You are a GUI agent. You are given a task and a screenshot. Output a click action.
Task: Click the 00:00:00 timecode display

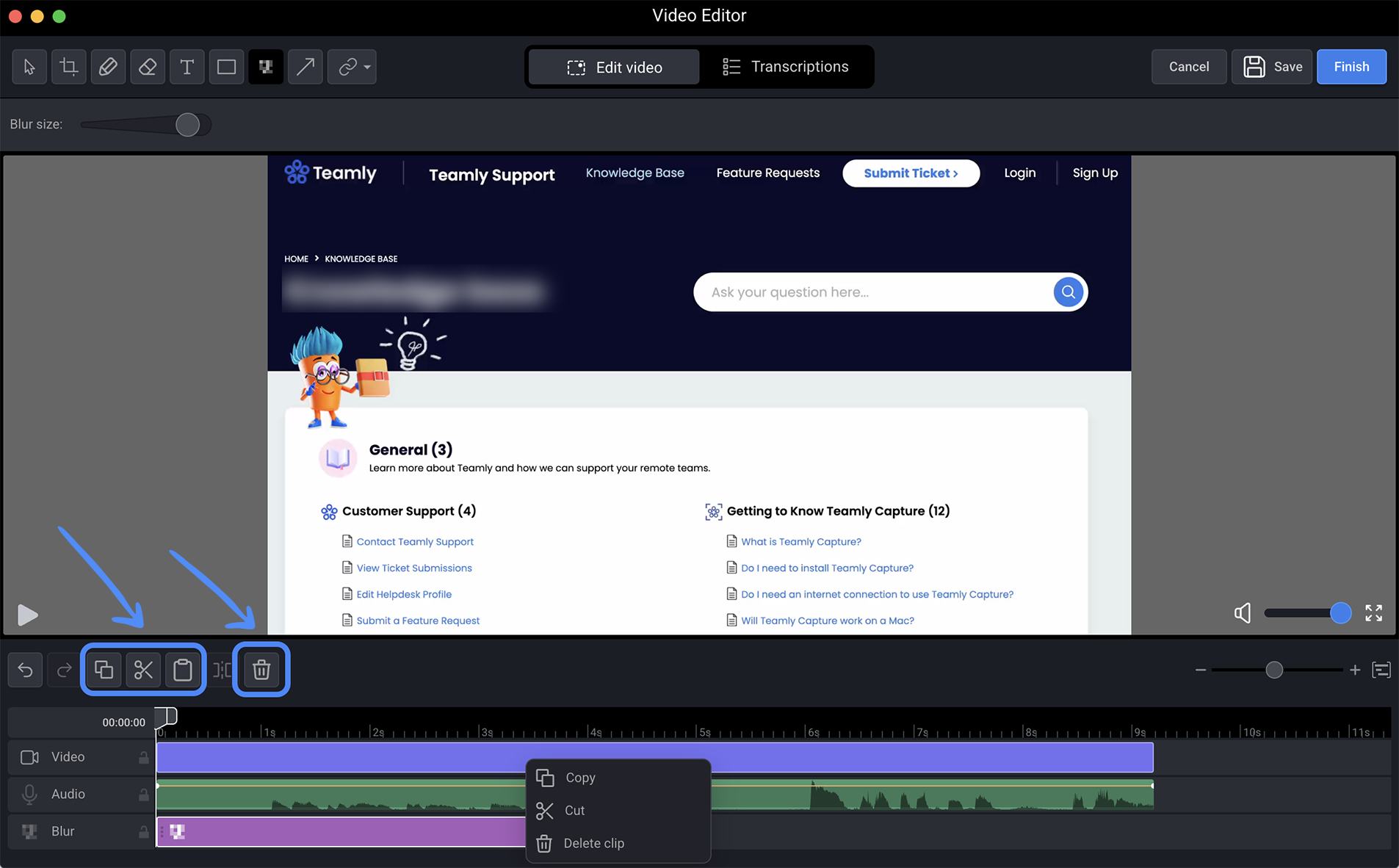123,723
